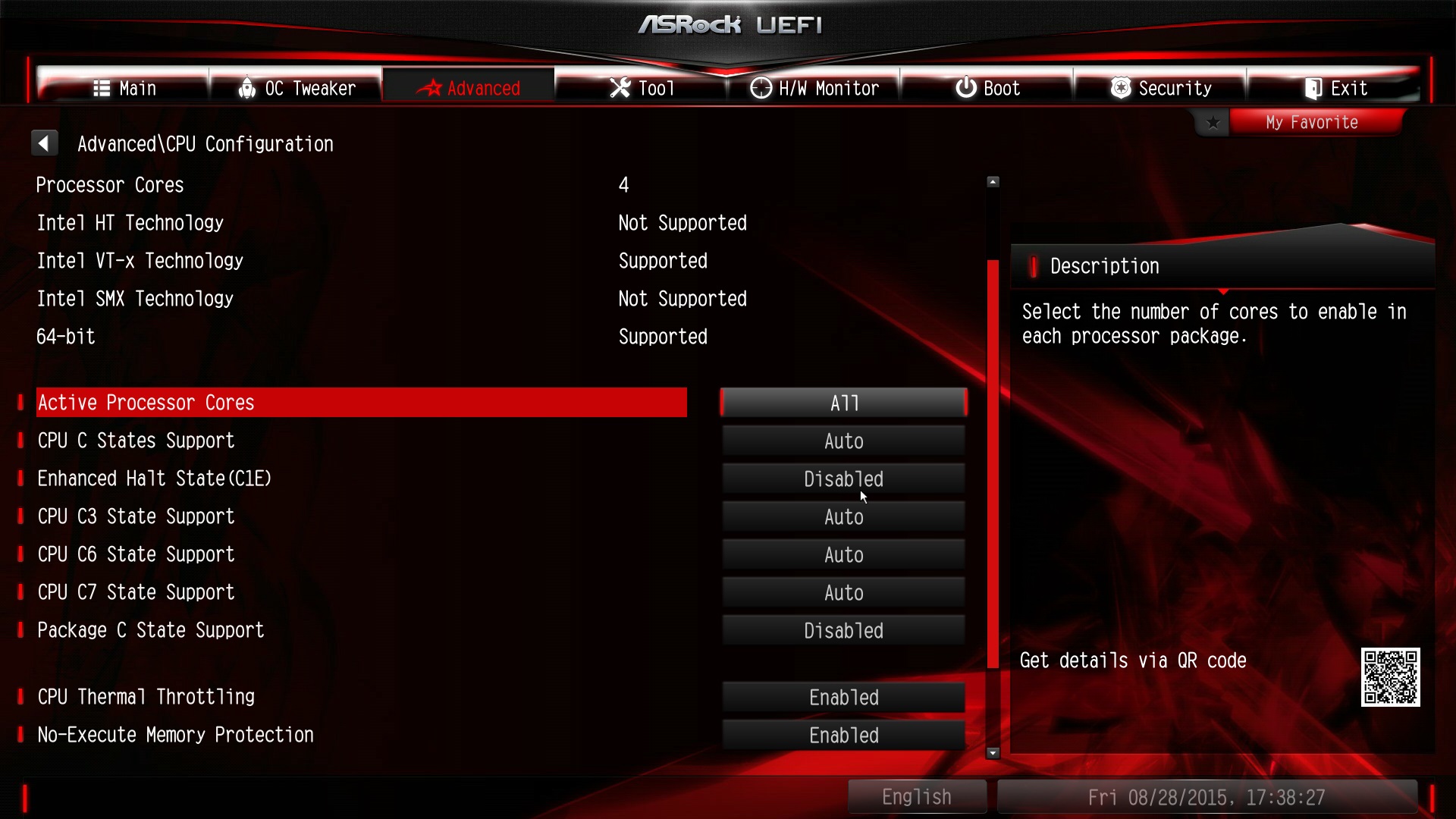1456x819 pixels.
Task: Toggle No-Execute Memory Protection Enabled value
Action: (x=843, y=736)
